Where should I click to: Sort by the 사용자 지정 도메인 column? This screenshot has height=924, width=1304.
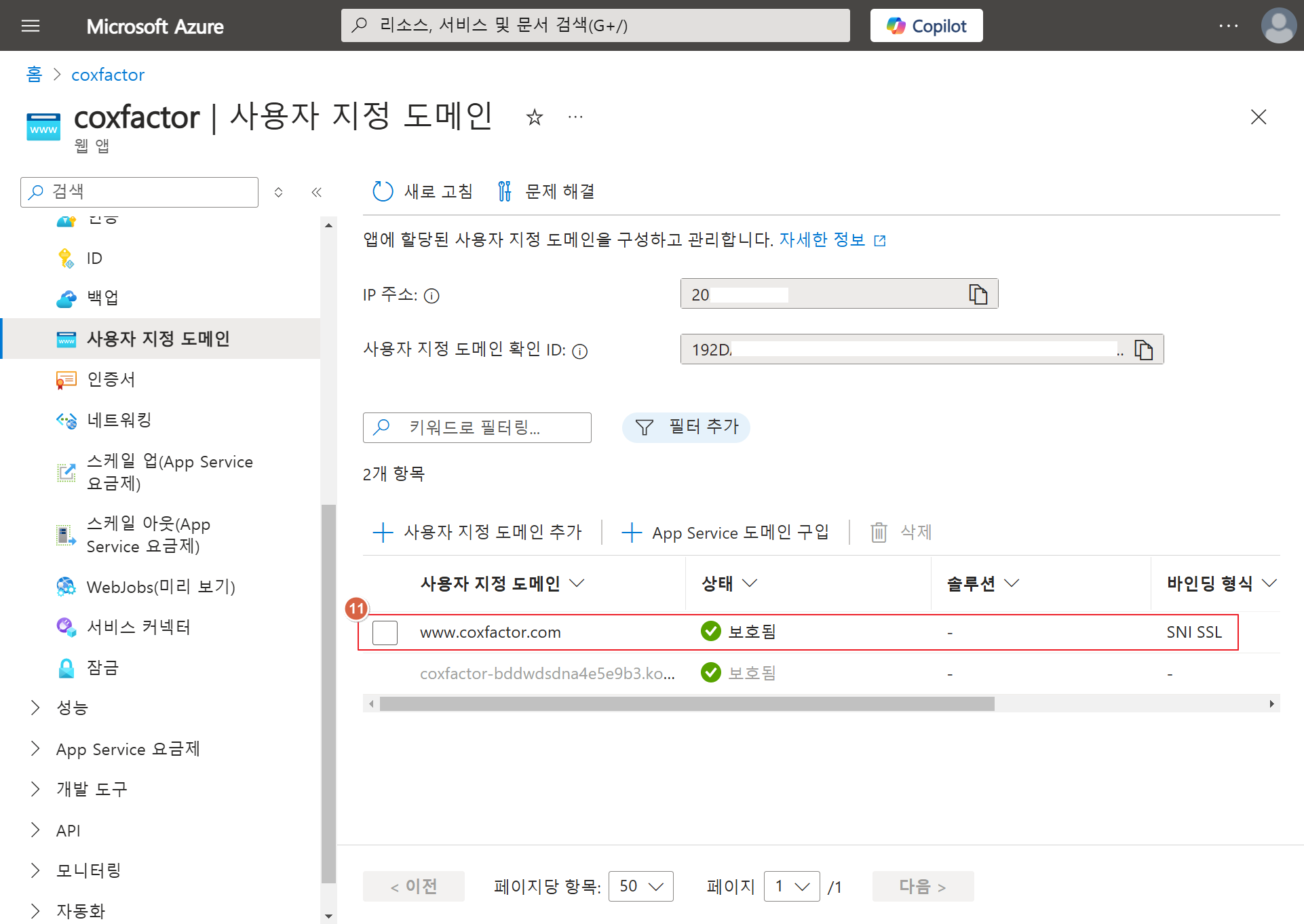pos(502,583)
